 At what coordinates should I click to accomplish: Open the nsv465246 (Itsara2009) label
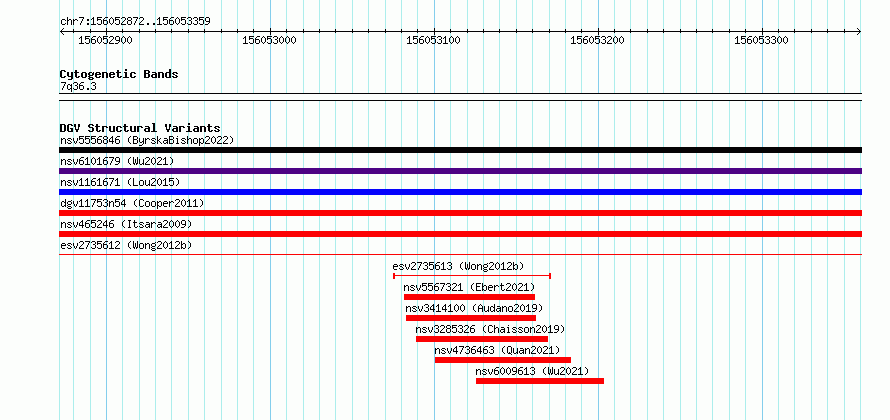pos(126,224)
